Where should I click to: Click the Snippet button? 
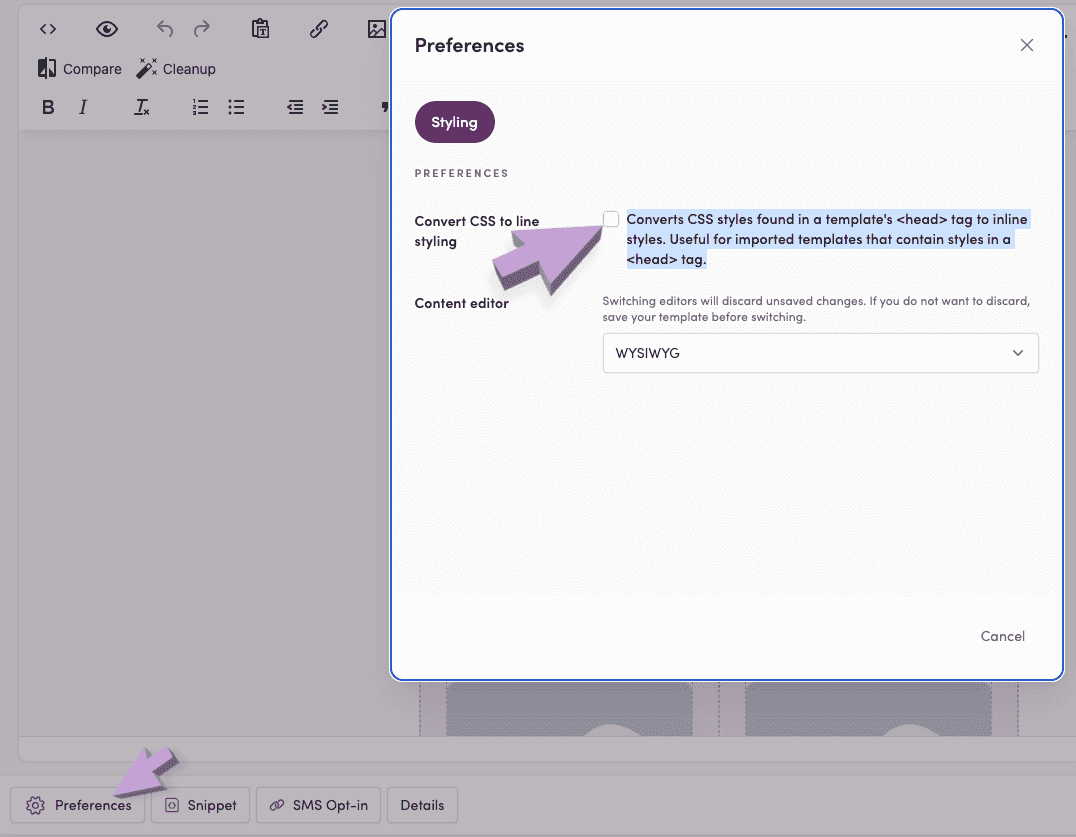coord(200,805)
